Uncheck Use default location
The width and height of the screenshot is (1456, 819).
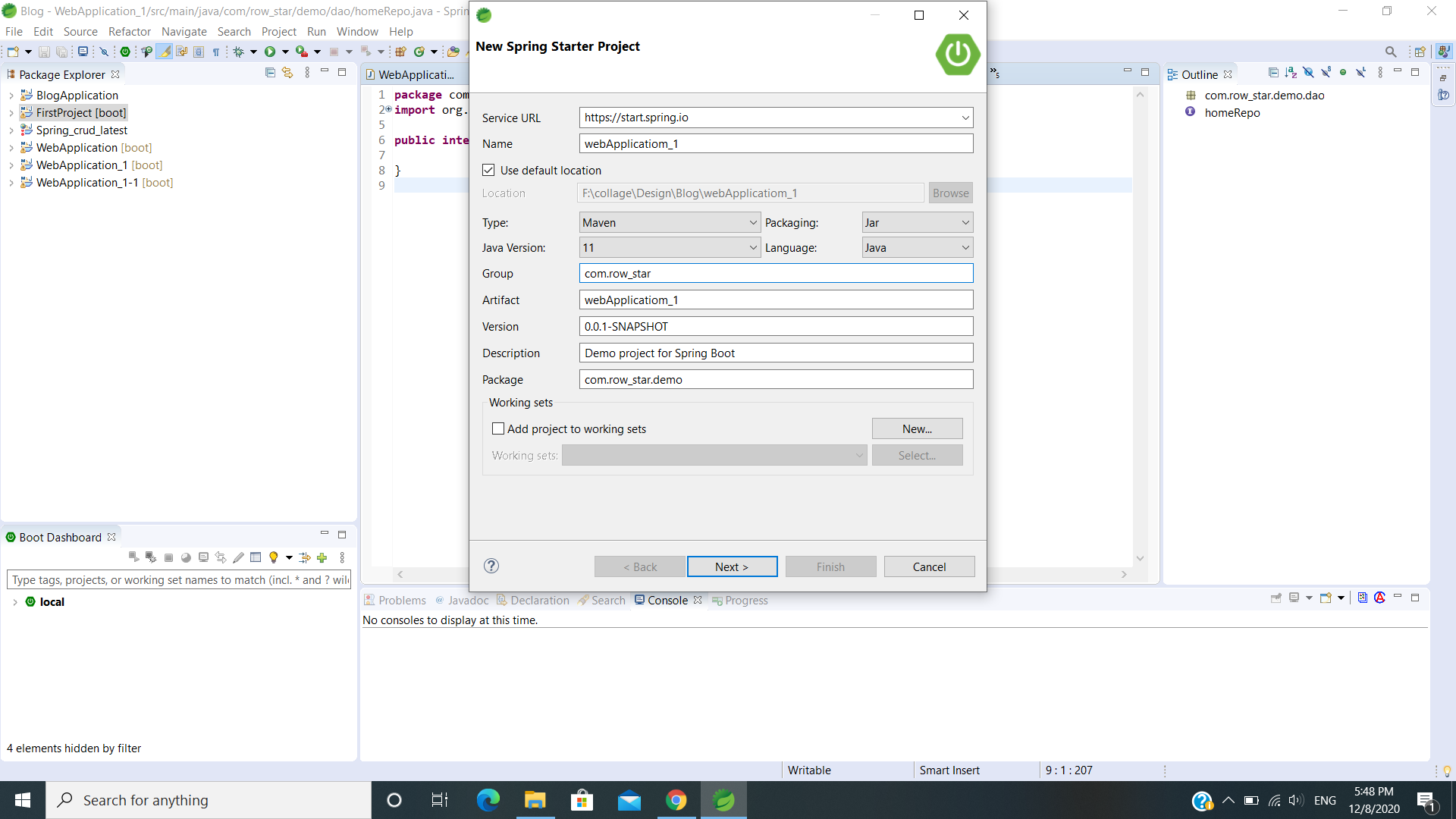click(x=488, y=170)
